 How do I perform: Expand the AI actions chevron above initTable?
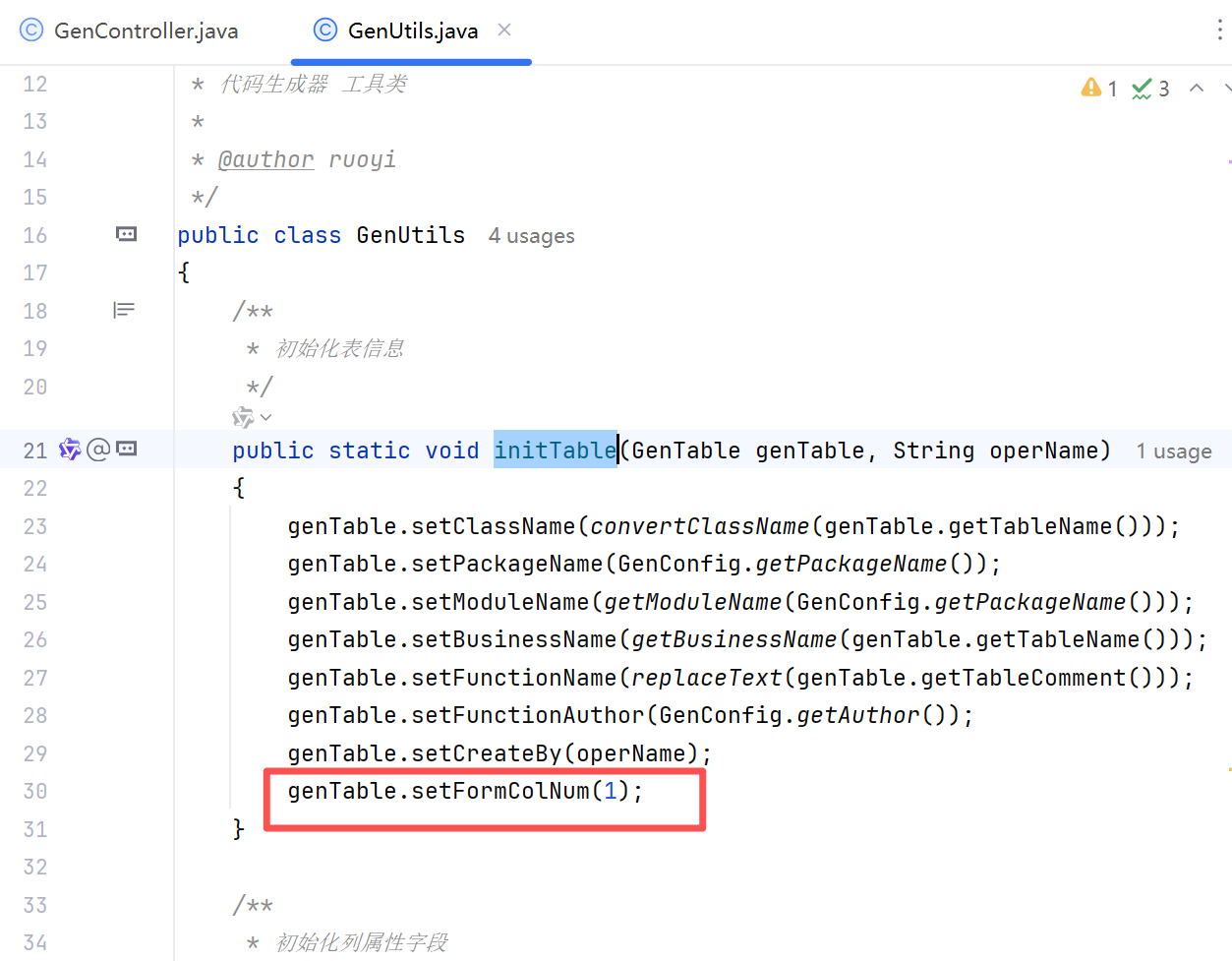click(x=266, y=417)
